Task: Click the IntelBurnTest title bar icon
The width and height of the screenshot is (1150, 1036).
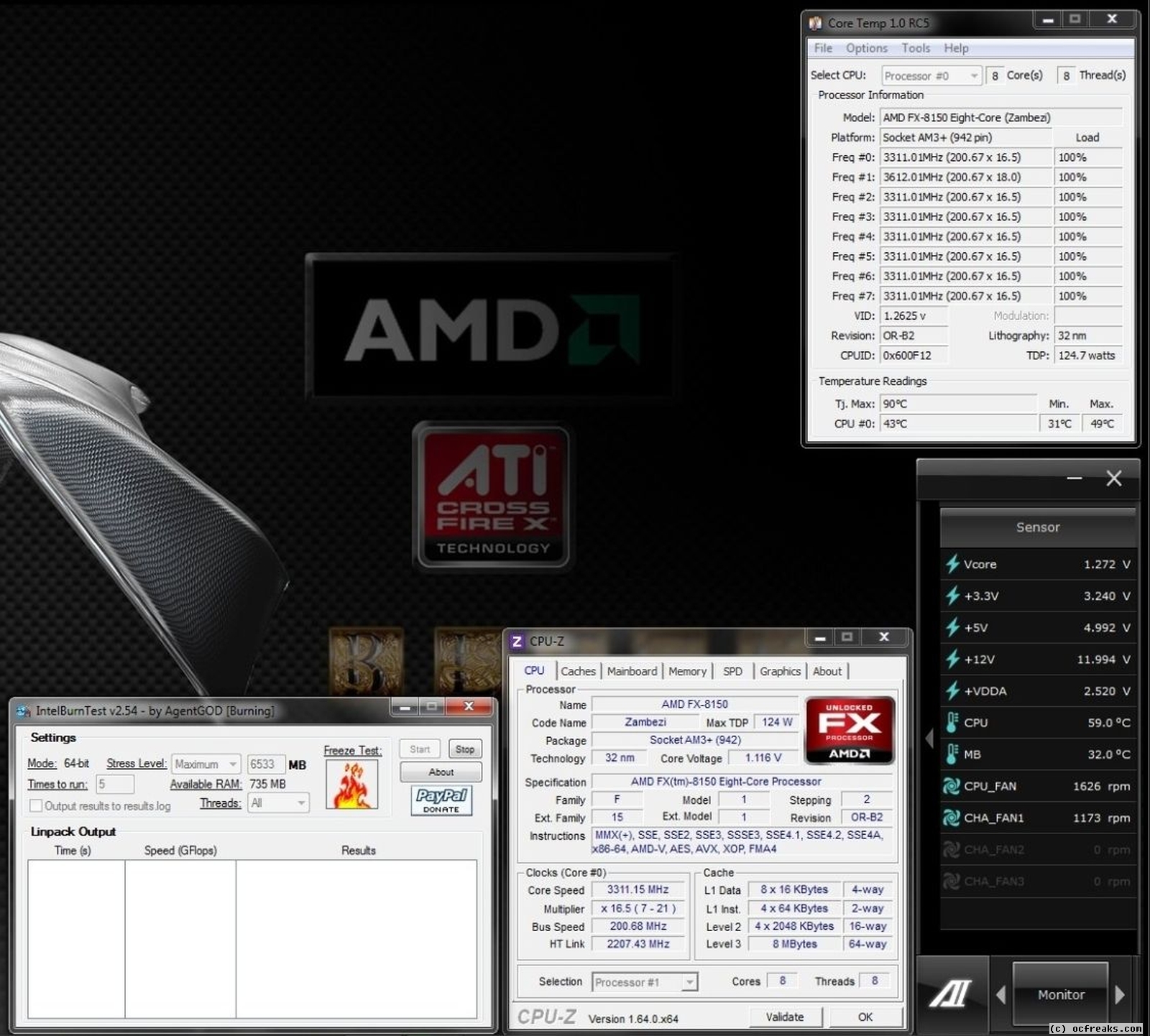Action: [24, 711]
